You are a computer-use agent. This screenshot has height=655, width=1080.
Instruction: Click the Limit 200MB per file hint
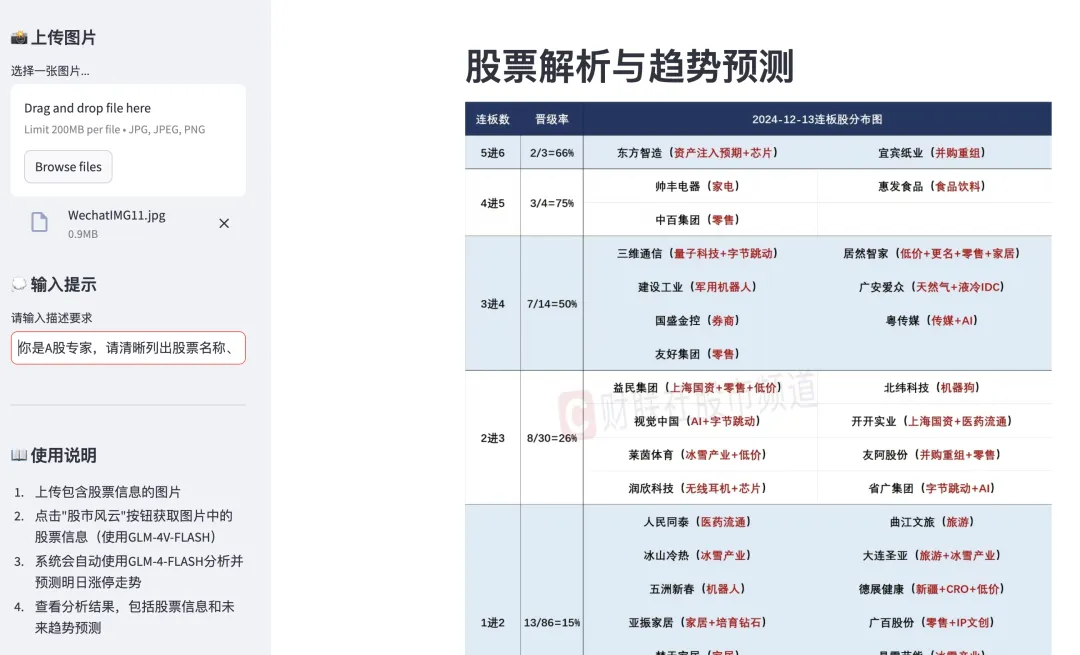coord(114,129)
